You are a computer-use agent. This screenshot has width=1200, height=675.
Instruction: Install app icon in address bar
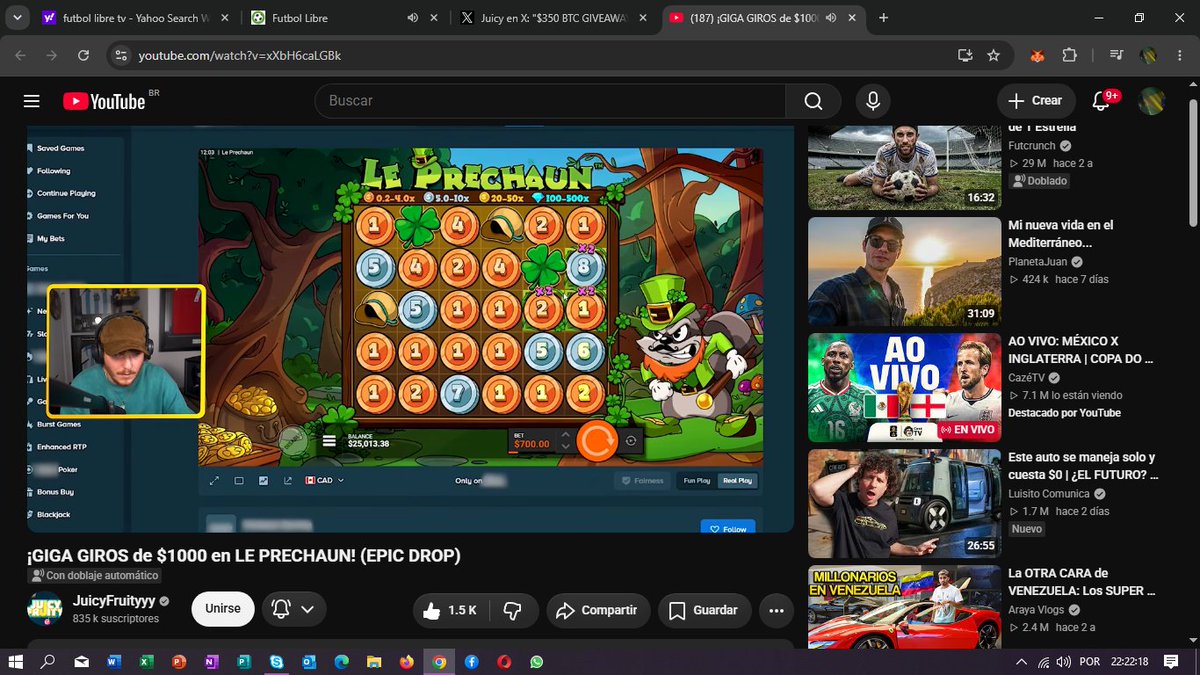click(965, 56)
